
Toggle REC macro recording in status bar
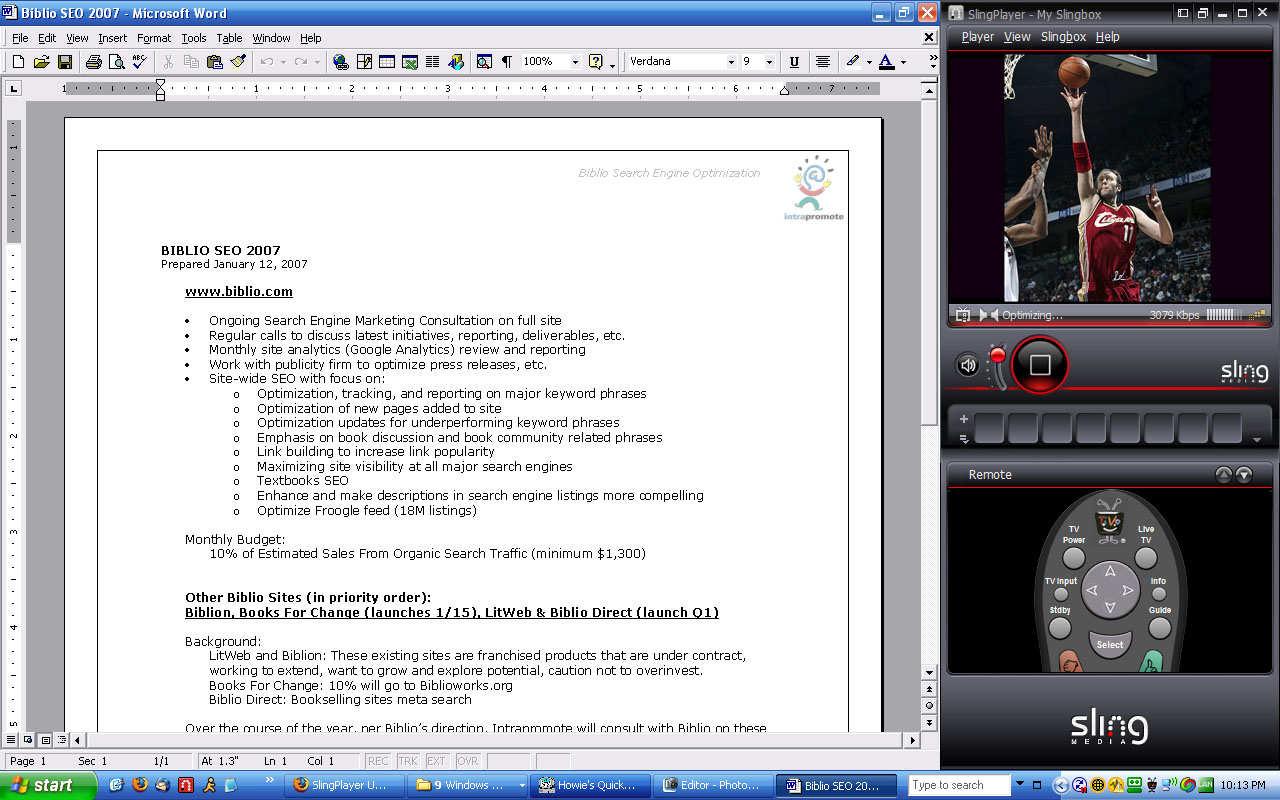(x=378, y=762)
